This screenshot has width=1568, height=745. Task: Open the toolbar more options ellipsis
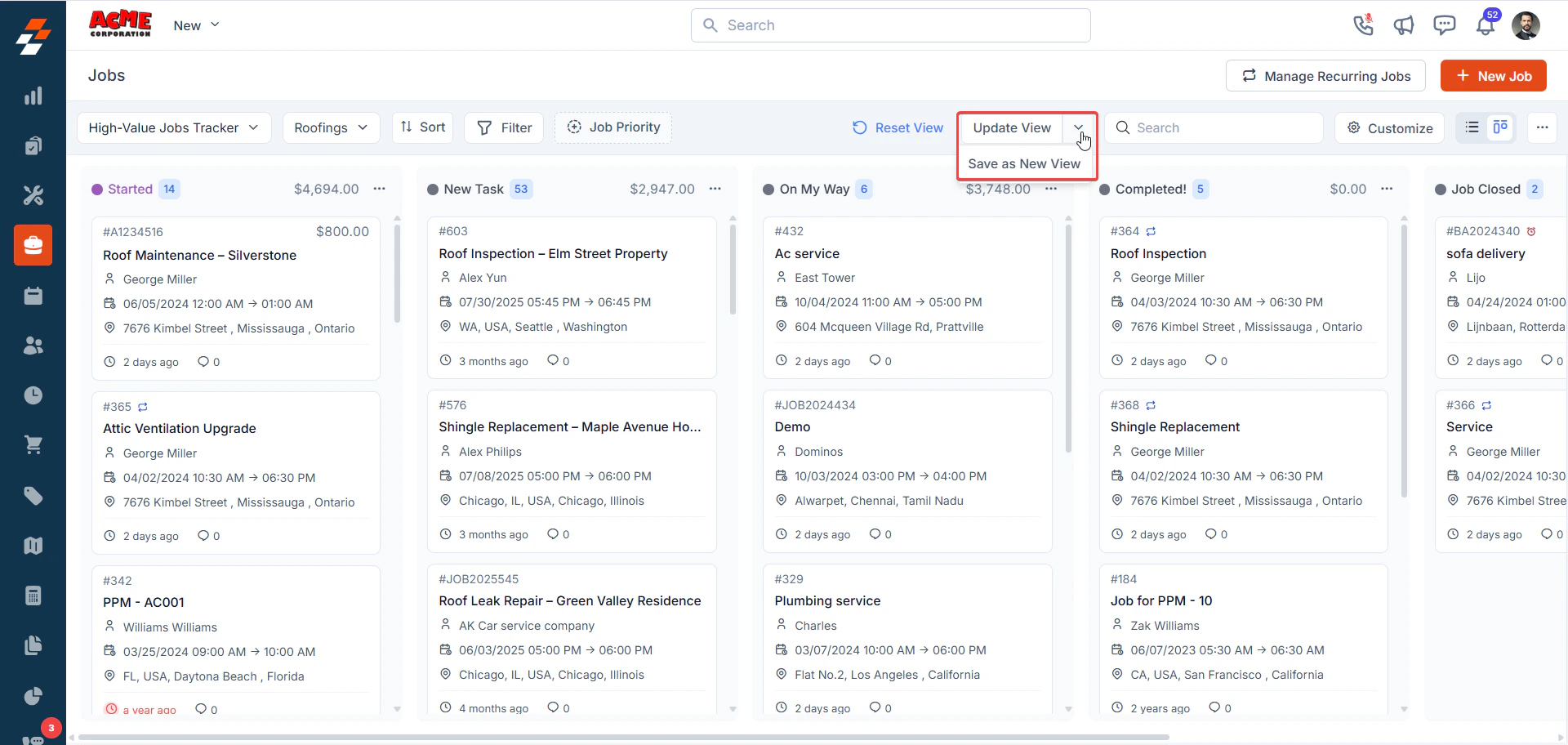(1542, 127)
